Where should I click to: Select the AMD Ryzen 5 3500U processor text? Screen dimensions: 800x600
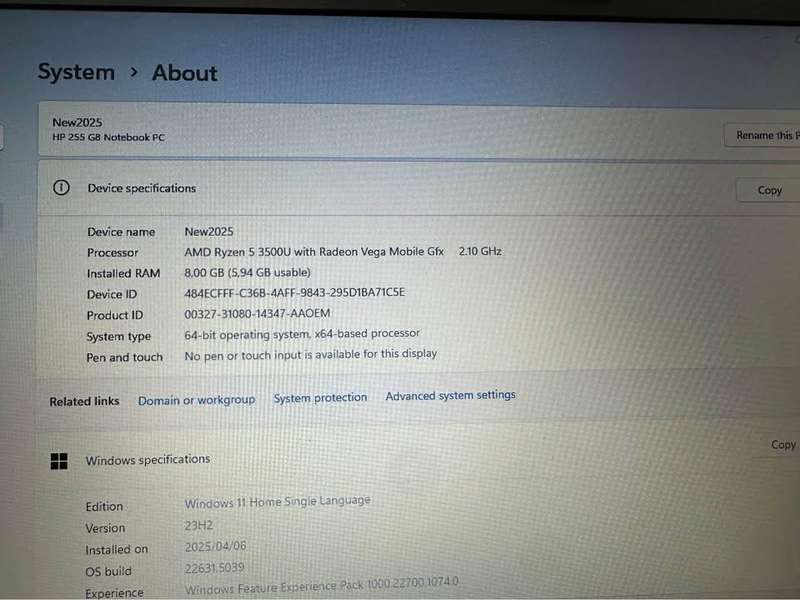pos(314,252)
